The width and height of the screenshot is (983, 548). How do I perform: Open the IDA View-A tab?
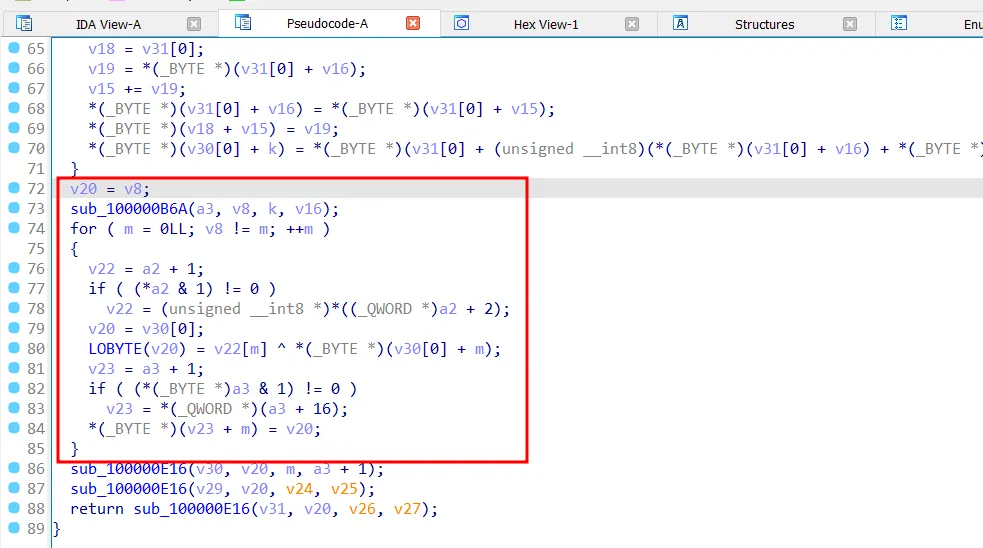[108, 24]
